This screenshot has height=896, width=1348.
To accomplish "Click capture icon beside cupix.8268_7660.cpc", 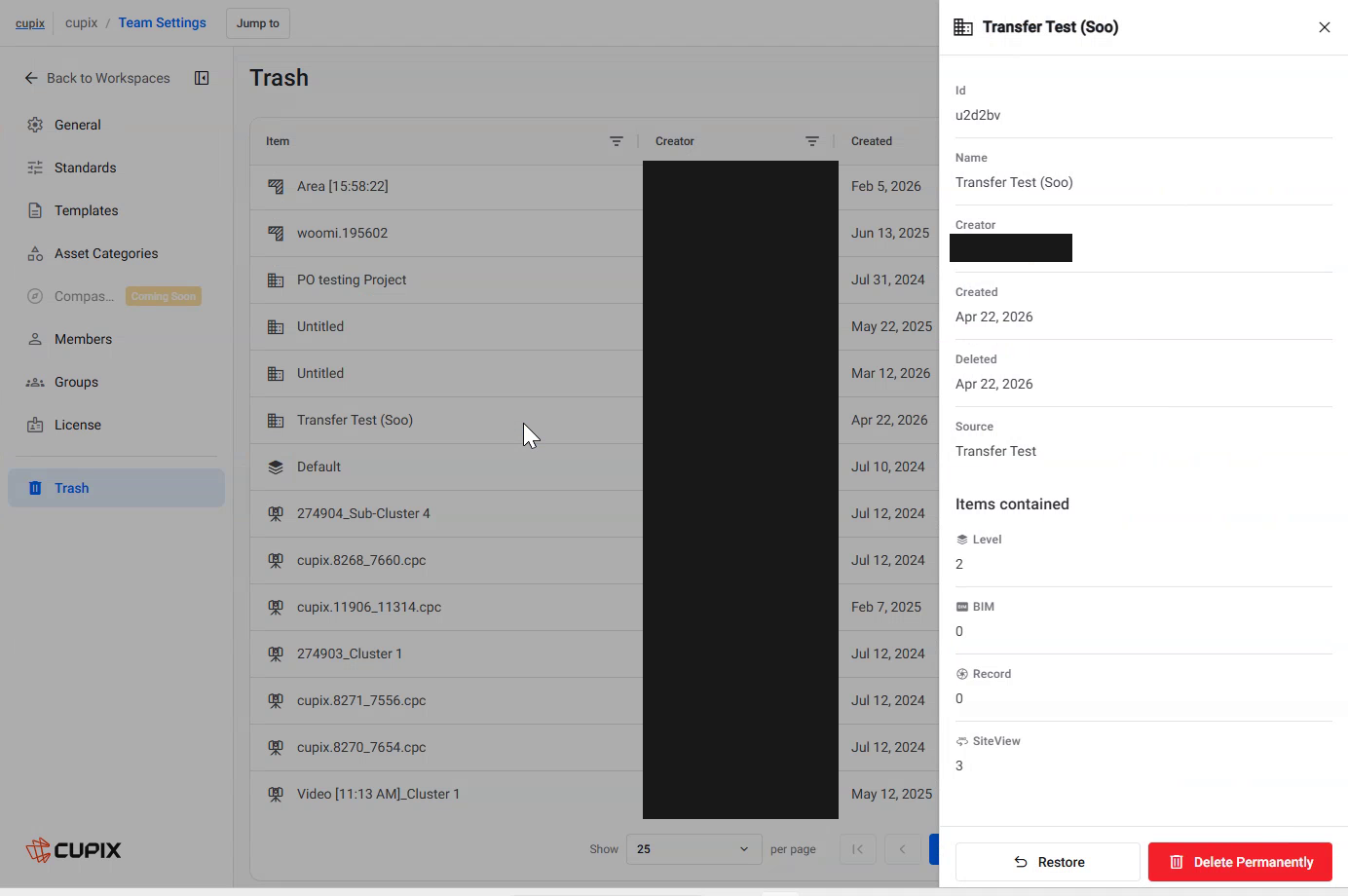I will pyautogui.click(x=276, y=560).
